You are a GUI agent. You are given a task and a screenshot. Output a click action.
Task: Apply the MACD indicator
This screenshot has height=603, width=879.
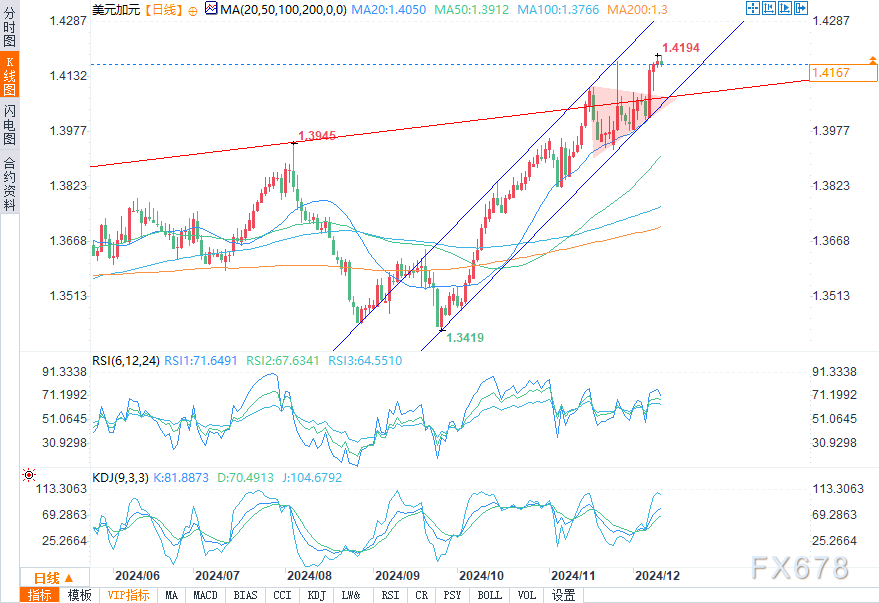pos(205,595)
